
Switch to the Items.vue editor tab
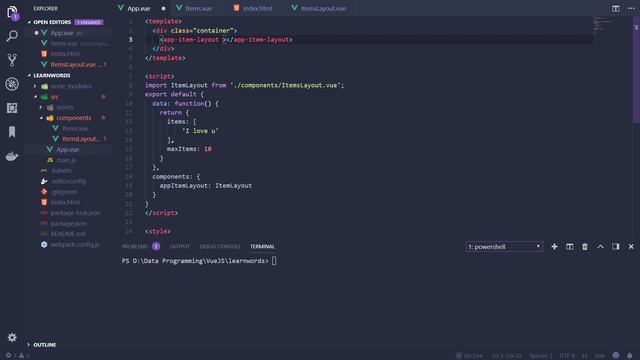[x=198, y=9]
